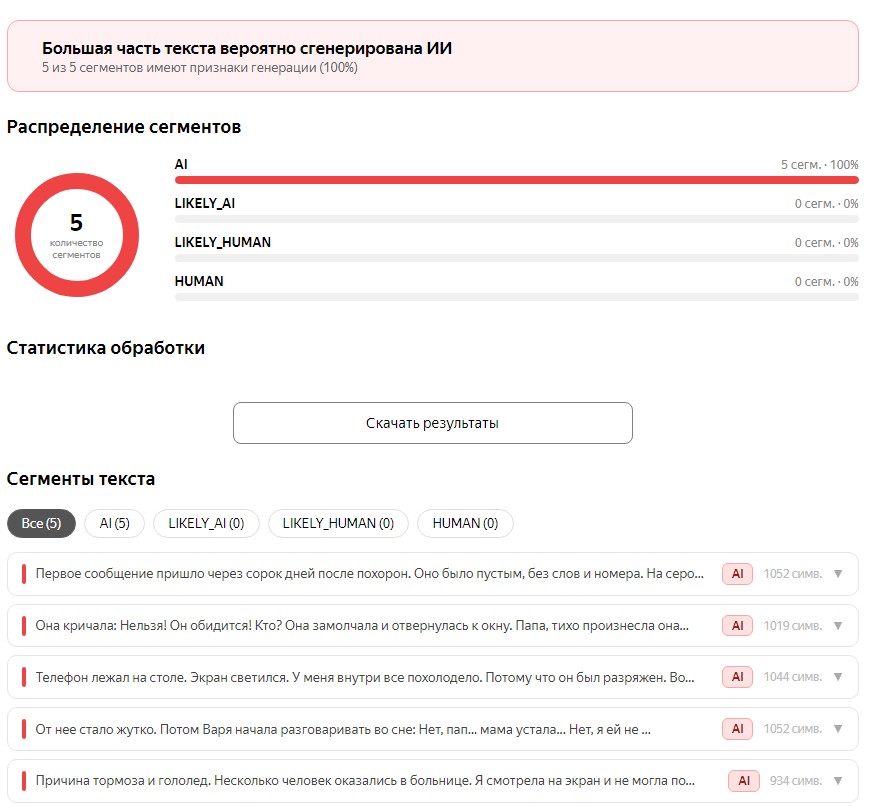Open the 'Телефон лежал на столе' segment text
The image size is (871, 810).
(365, 677)
